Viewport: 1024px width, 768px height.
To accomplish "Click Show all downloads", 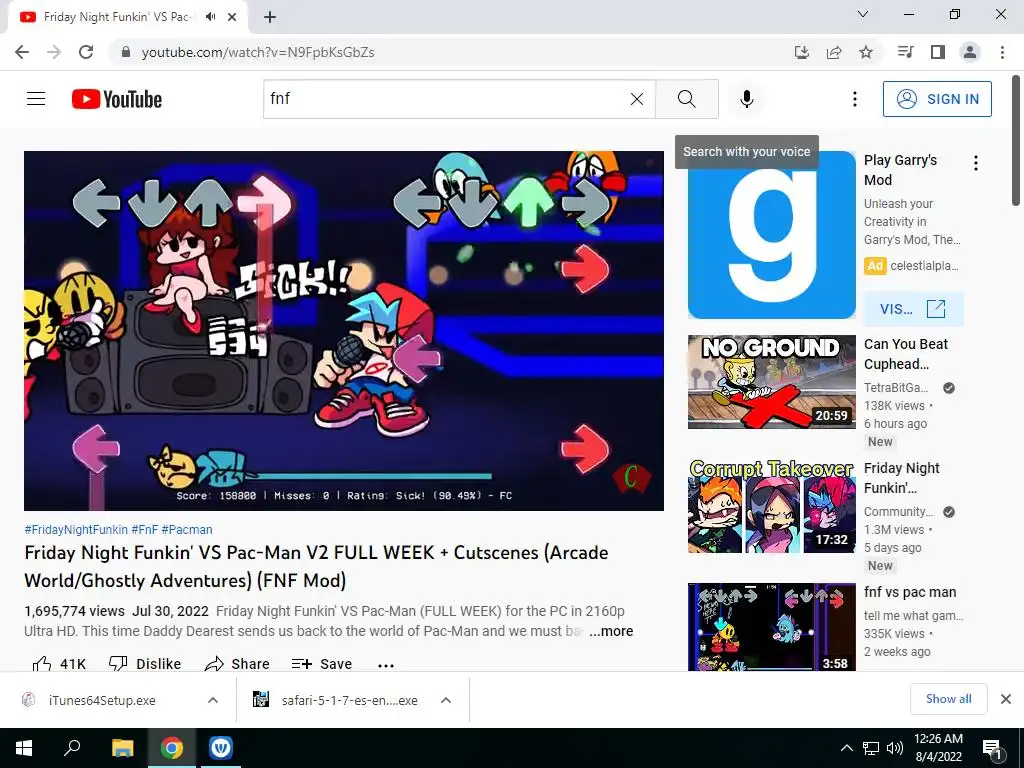I will 948,699.
